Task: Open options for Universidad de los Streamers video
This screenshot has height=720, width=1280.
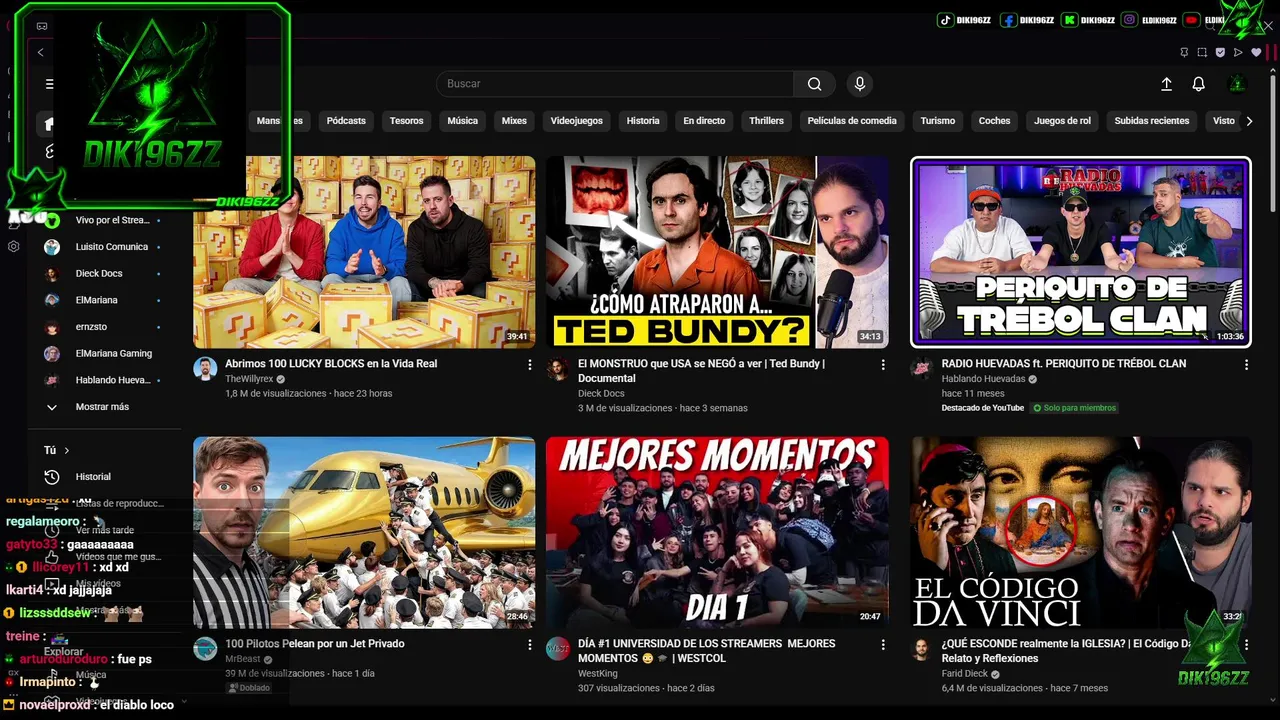Action: 882,645
